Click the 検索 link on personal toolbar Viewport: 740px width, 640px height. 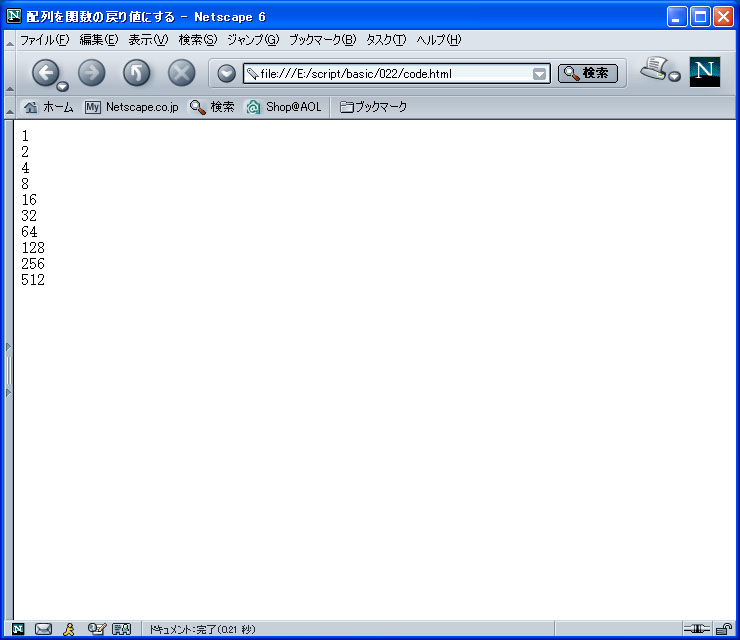(212, 107)
